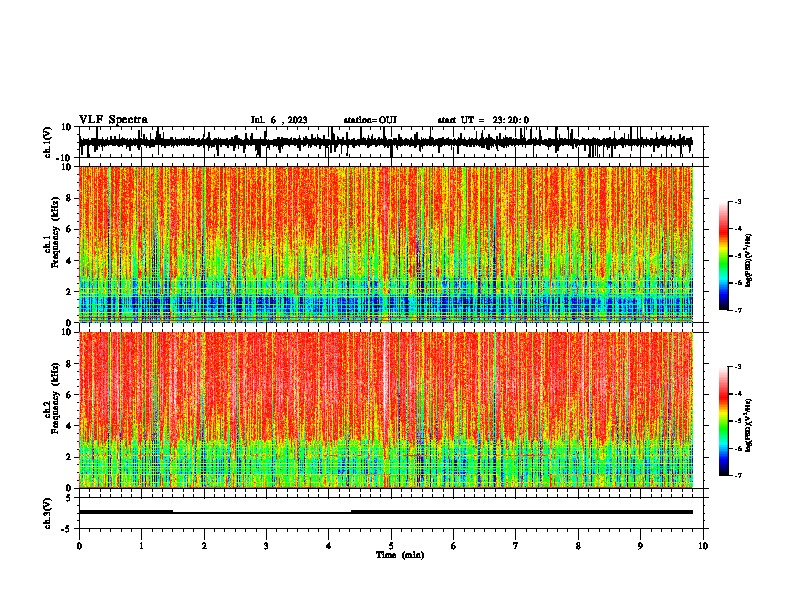Click the ch.1 voltage waveform trace panel
The height and width of the screenshot is (612, 792).
point(391,142)
